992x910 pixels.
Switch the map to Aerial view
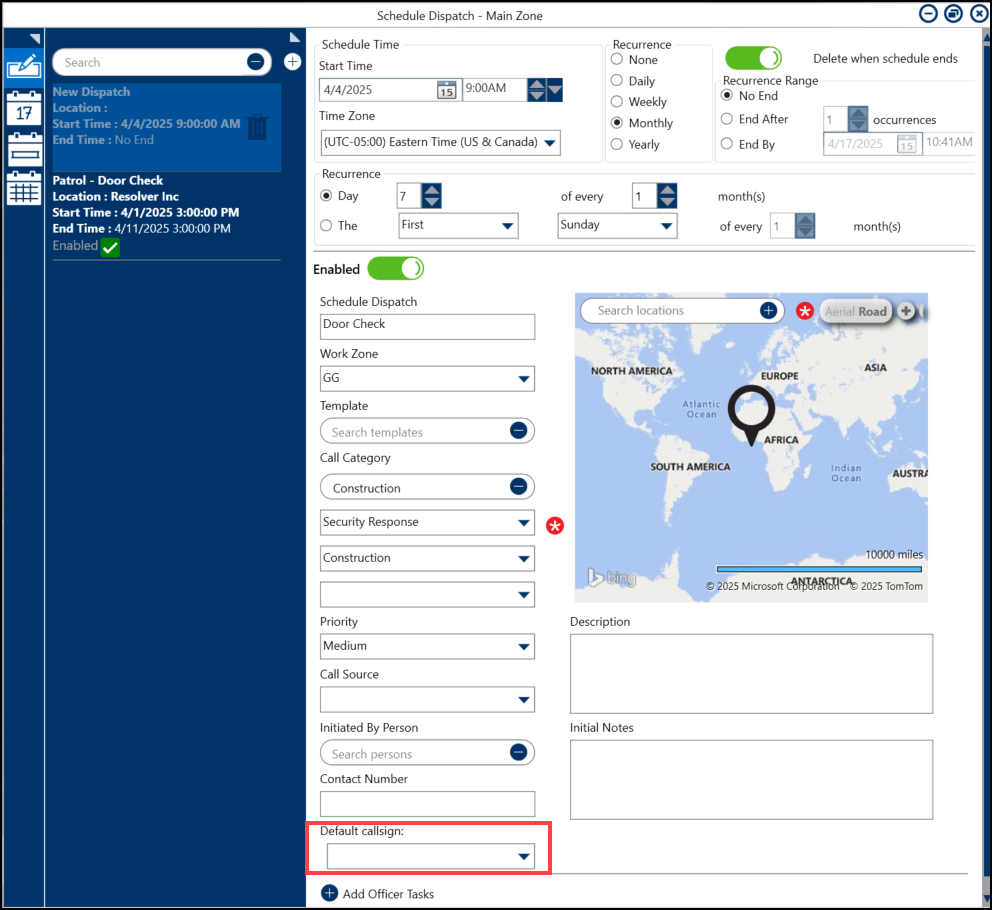coord(839,311)
